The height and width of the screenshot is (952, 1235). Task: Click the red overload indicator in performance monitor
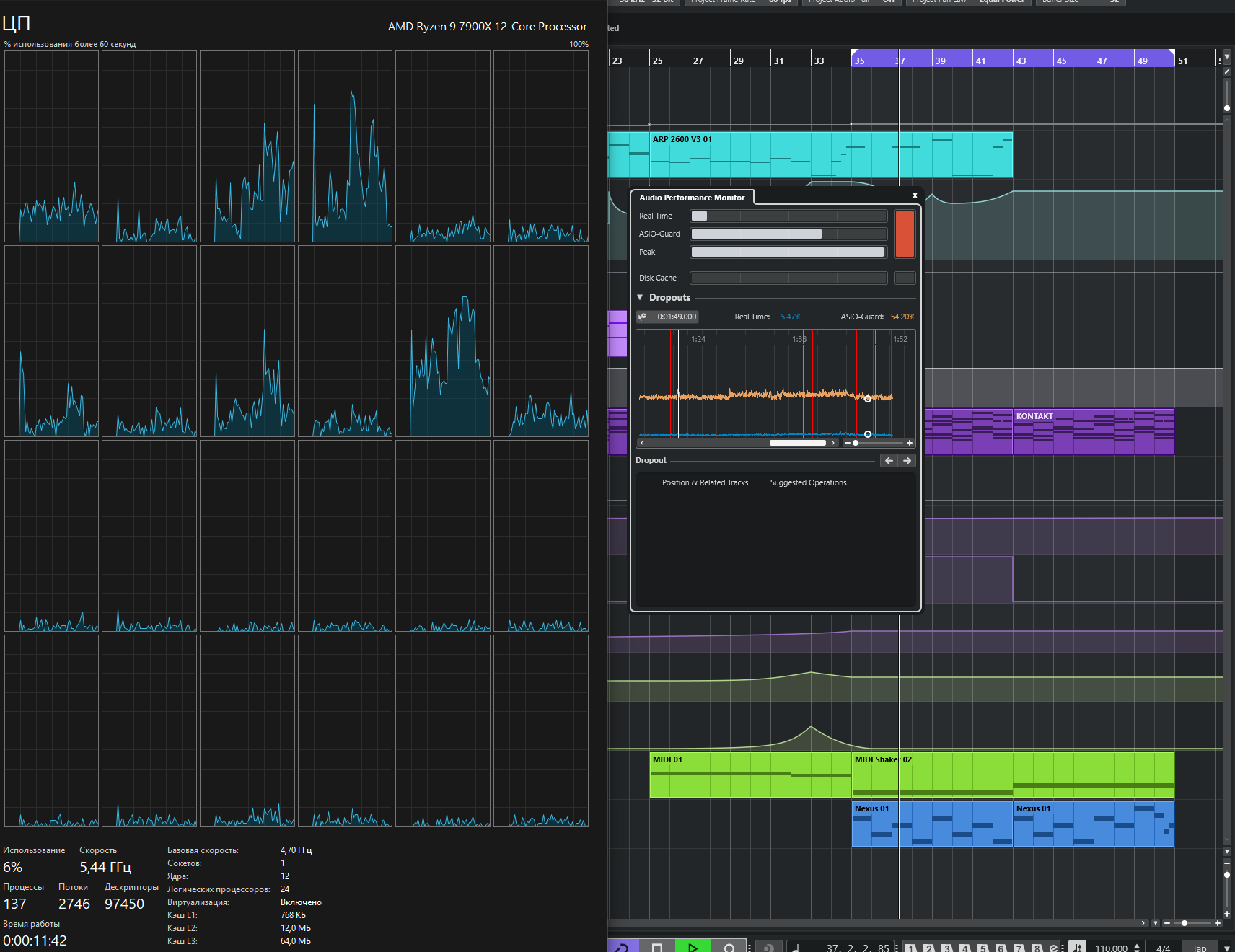click(905, 234)
